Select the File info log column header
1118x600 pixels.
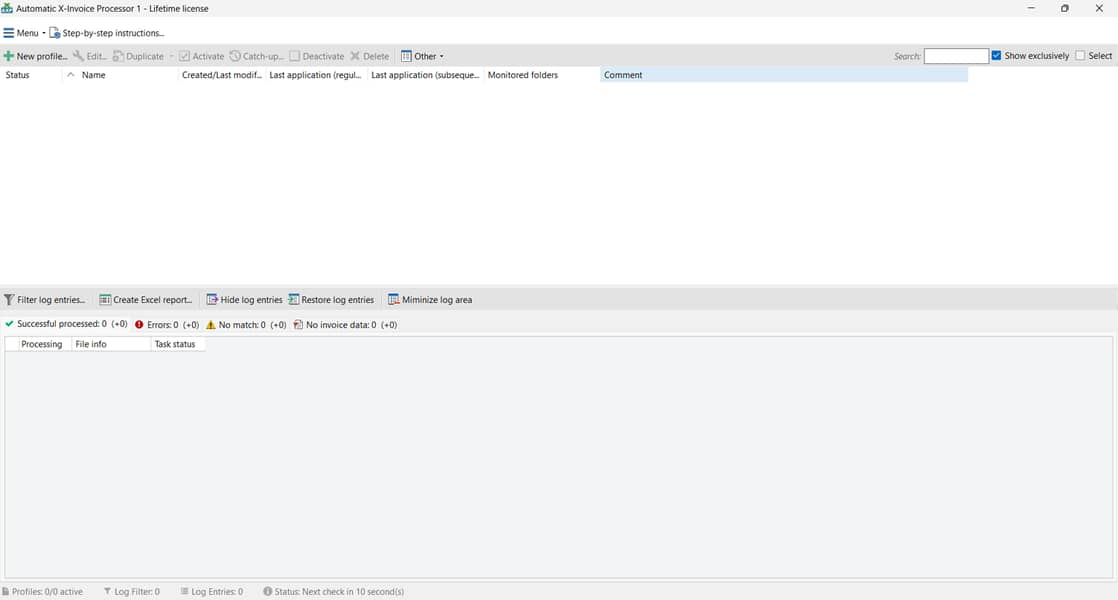[x=111, y=344]
